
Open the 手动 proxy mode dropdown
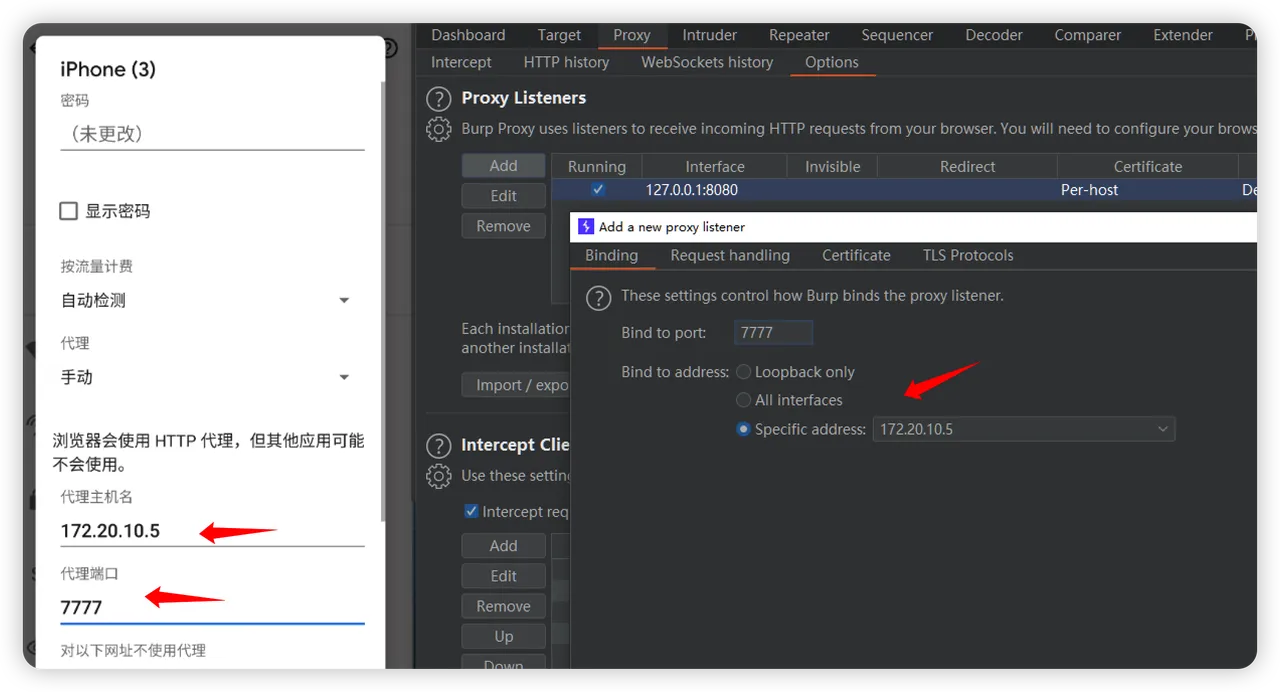[343, 377]
